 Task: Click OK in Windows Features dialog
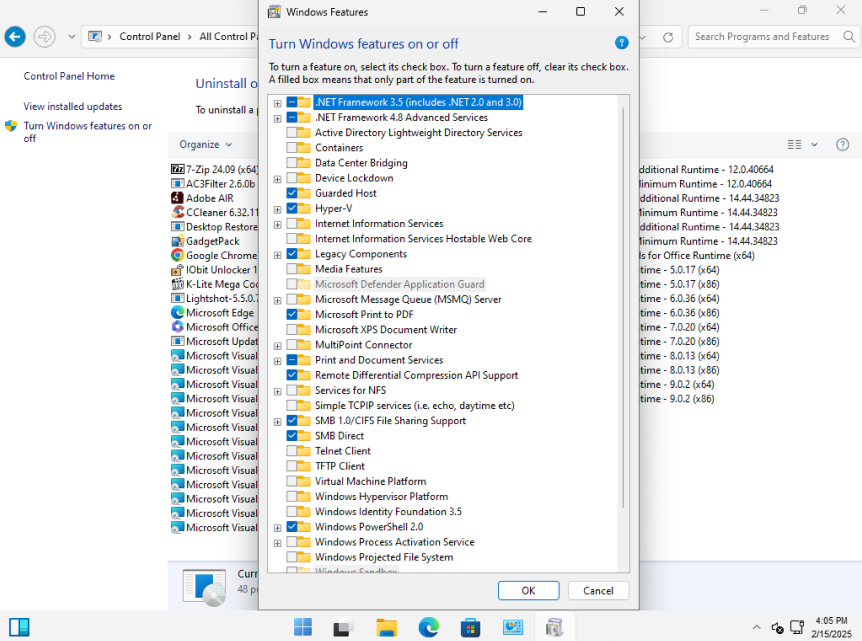point(528,590)
